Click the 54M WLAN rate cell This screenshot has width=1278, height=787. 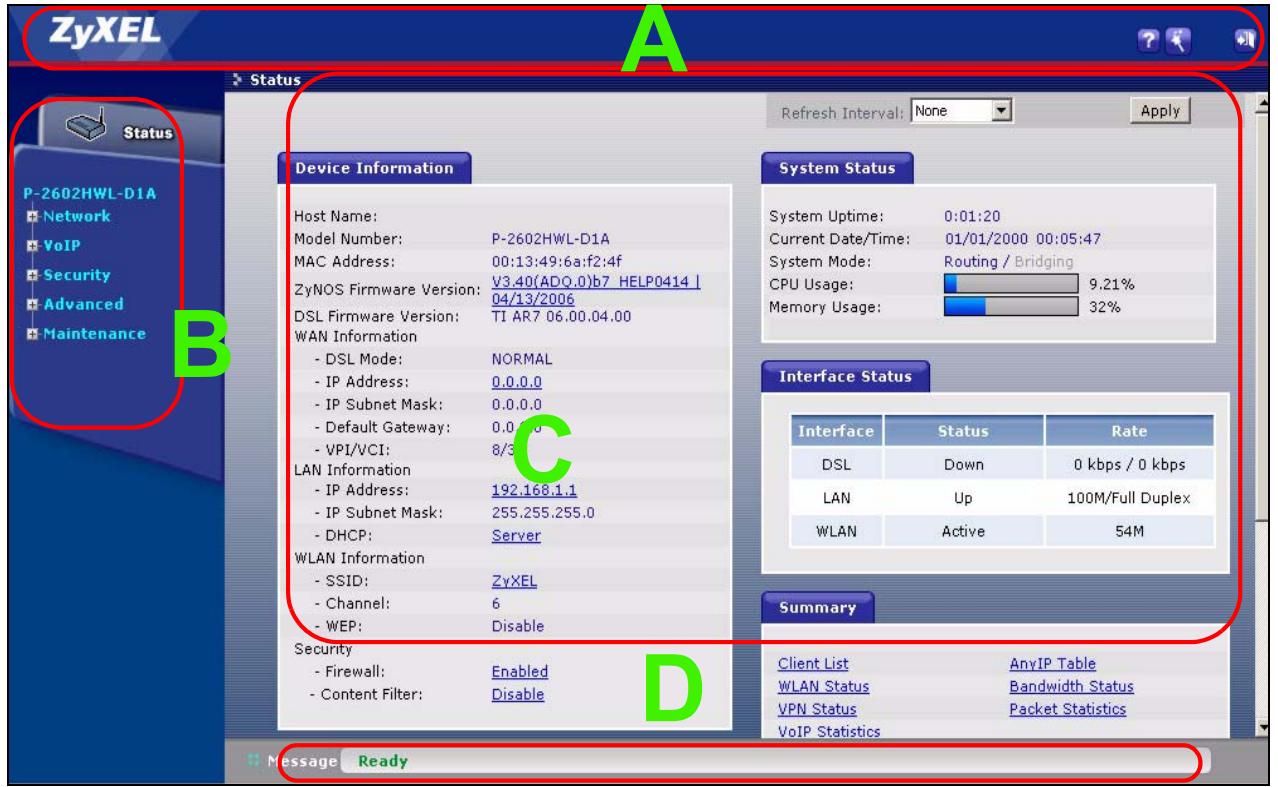pos(1129,532)
